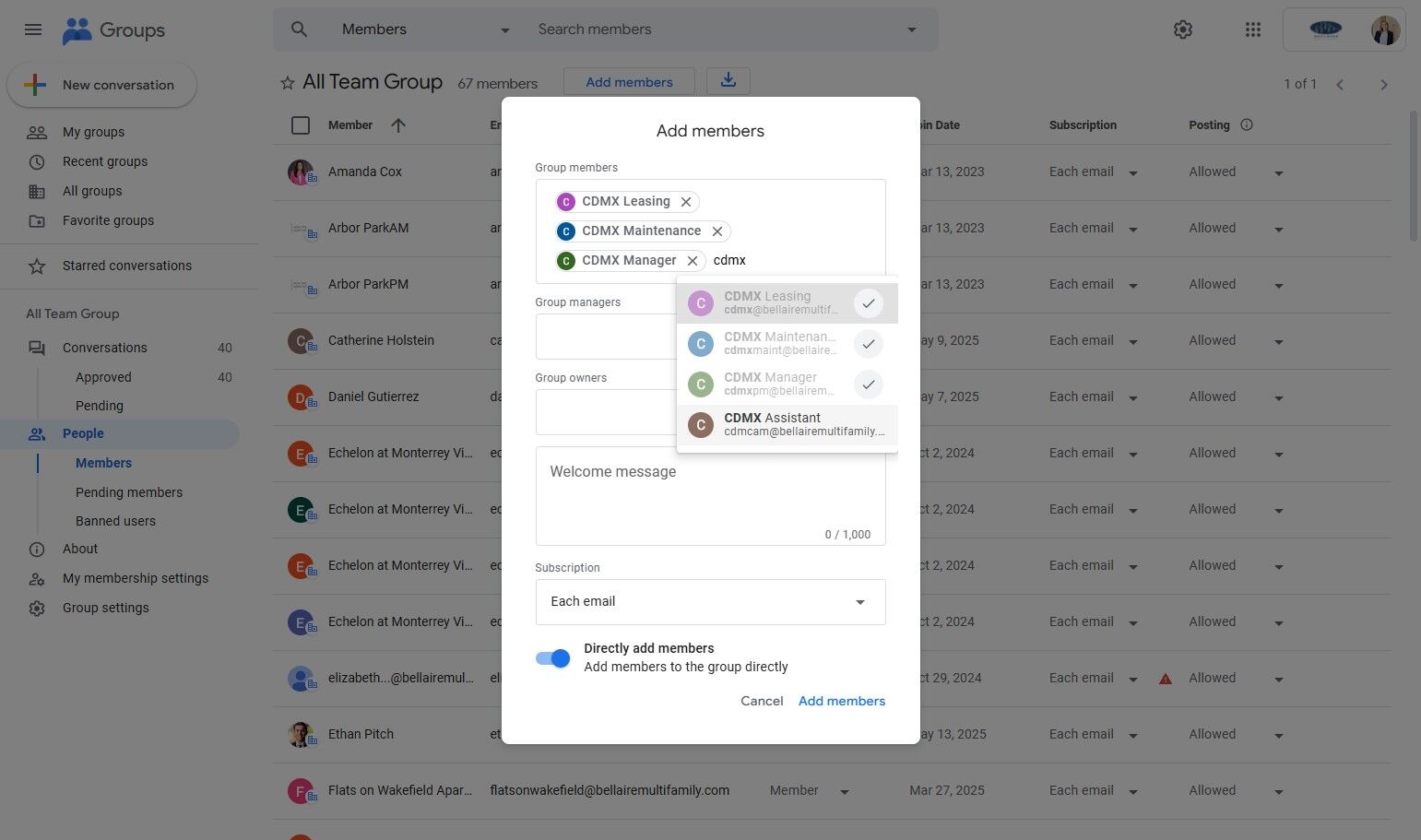
Task: Click the Posting info icon
Action: pyautogui.click(x=1247, y=124)
